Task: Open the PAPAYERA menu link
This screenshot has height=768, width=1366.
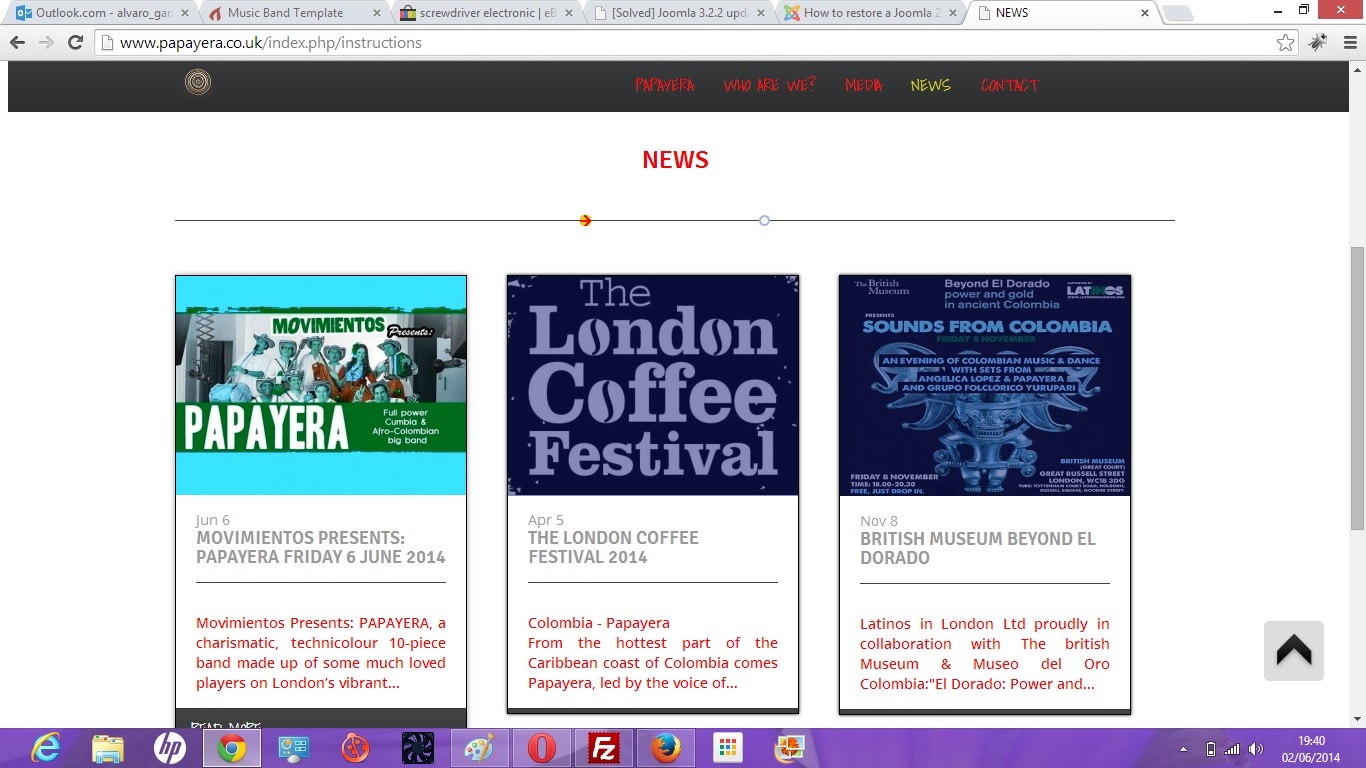Action: [665, 85]
